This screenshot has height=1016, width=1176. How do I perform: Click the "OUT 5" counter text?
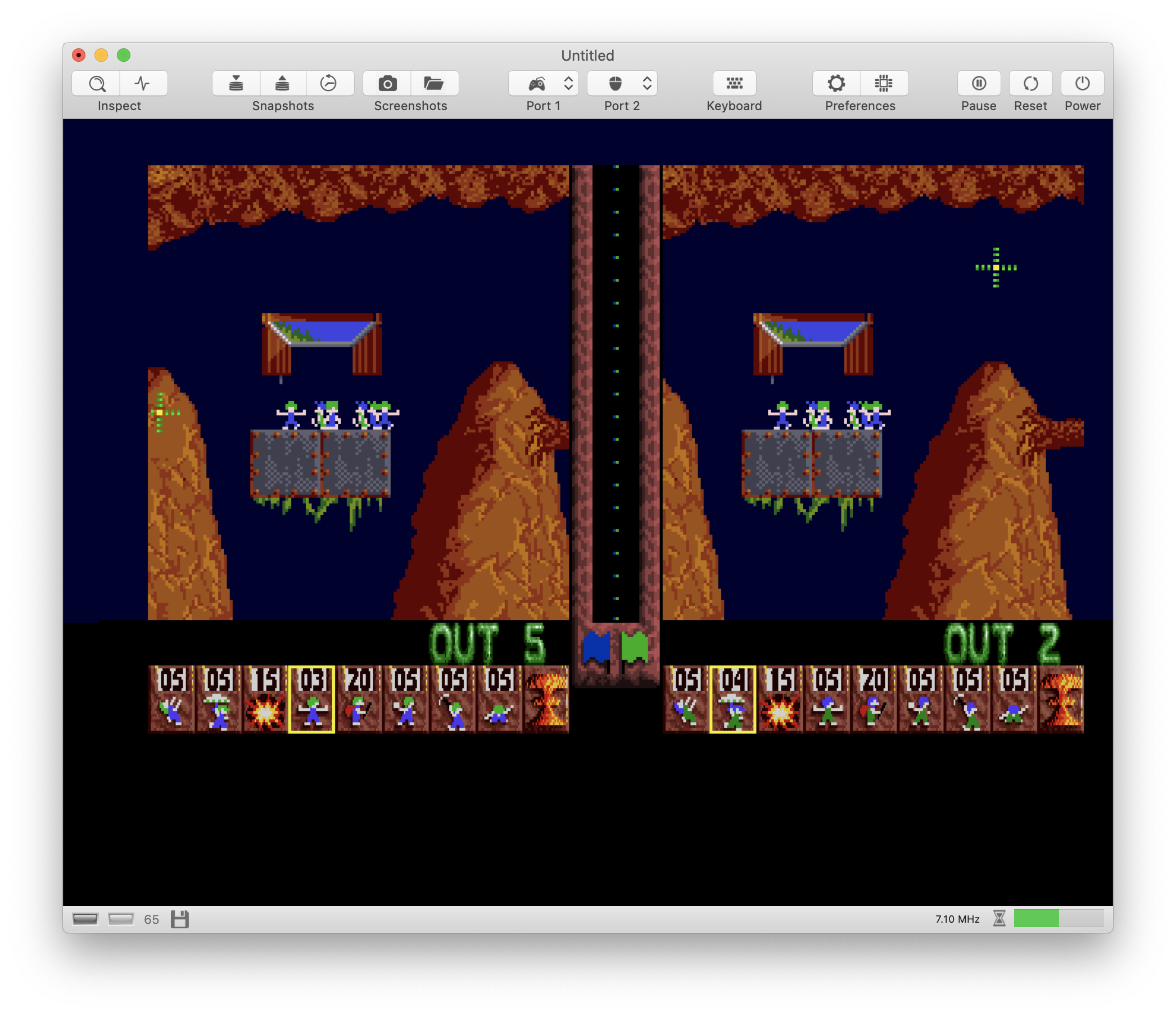tap(487, 643)
